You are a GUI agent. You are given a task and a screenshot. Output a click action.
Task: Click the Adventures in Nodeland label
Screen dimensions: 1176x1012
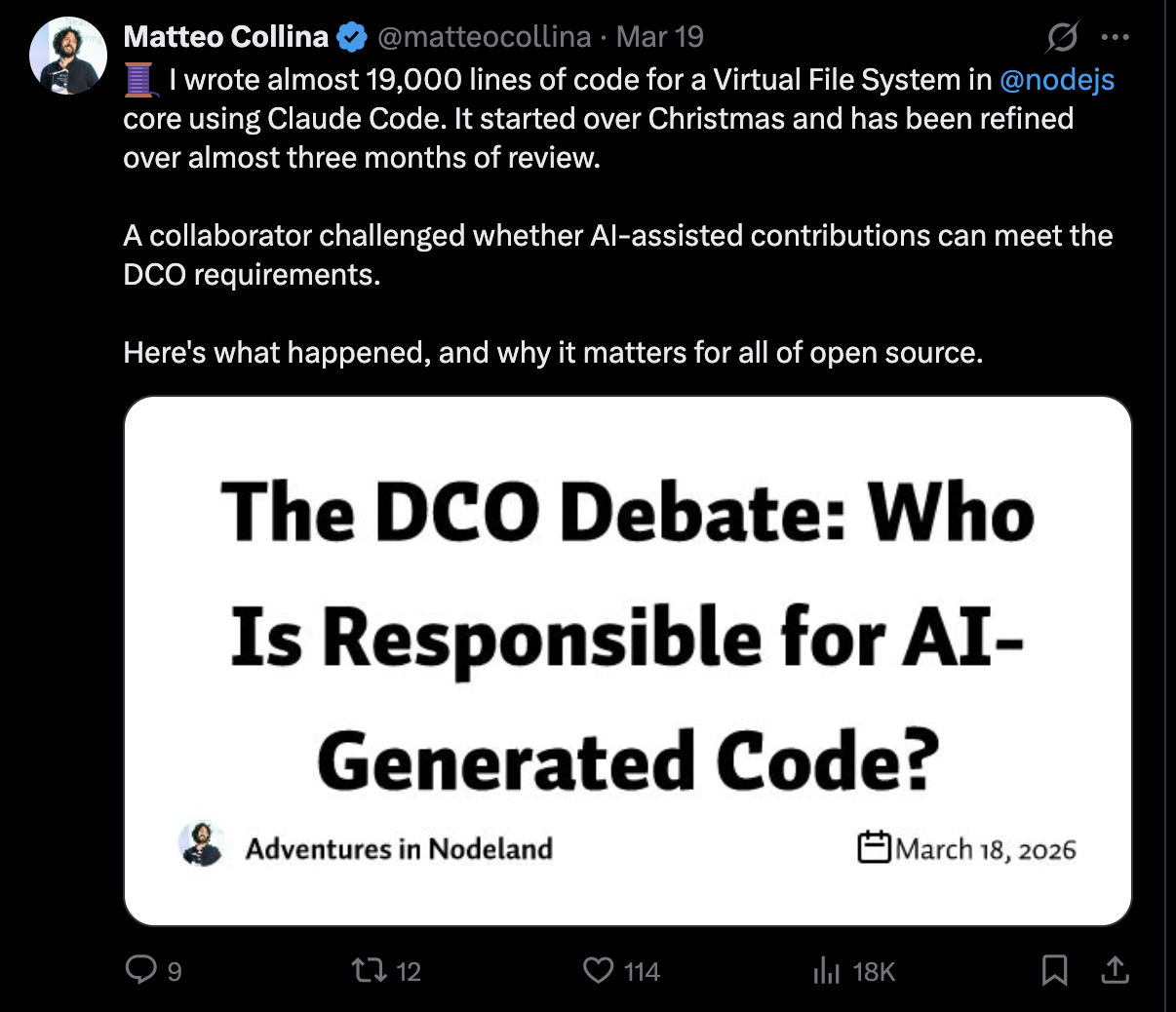[399, 848]
